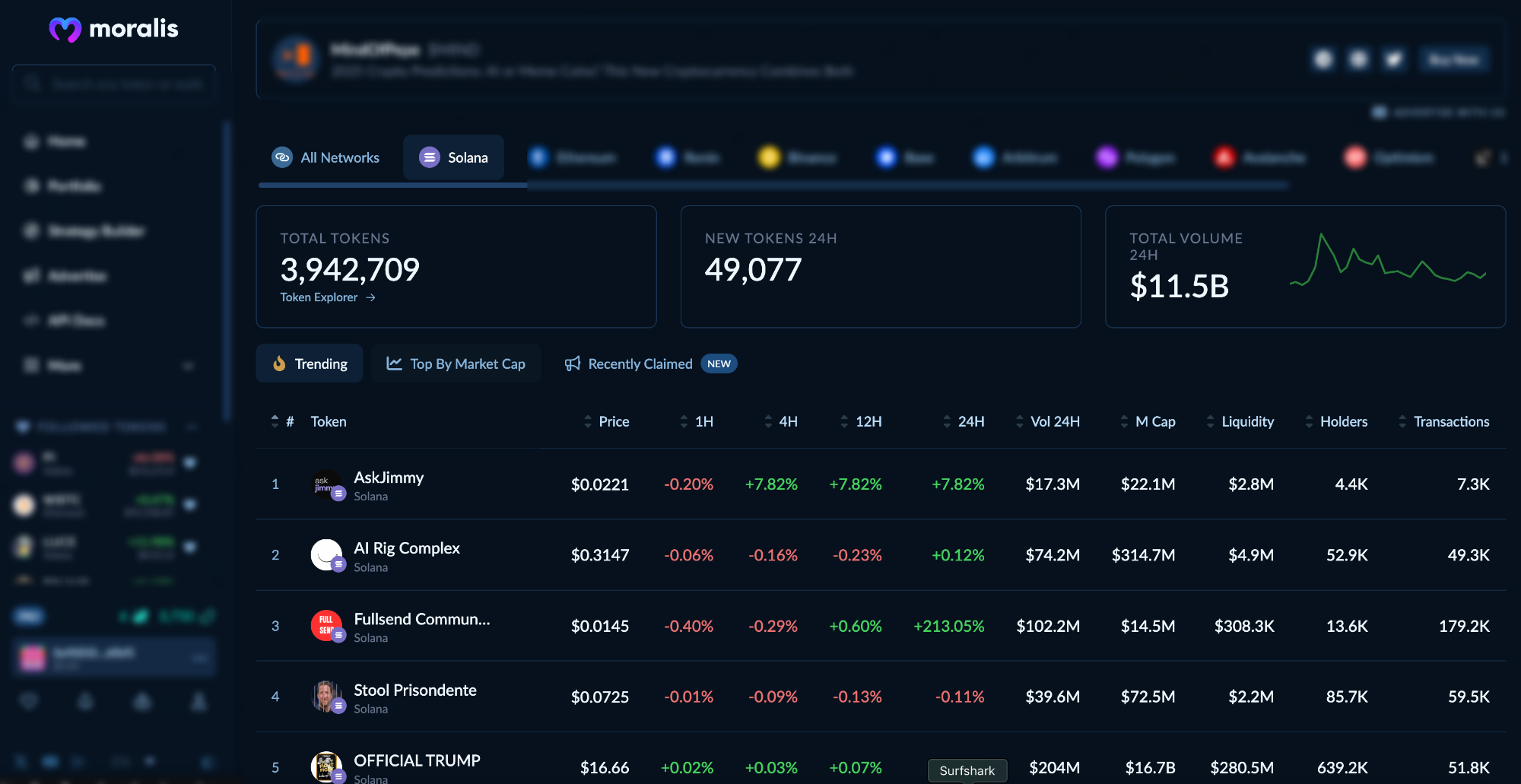
Task: Sort table by 24H change
Action: (x=964, y=421)
